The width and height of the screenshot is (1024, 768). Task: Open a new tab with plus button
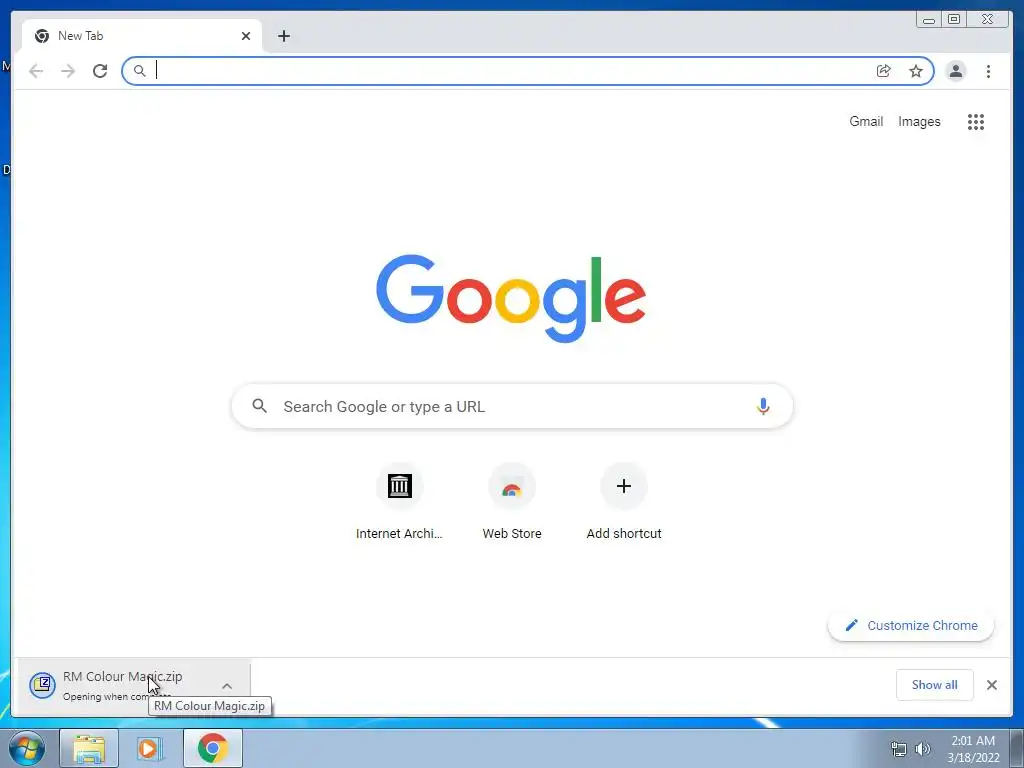pos(283,36)
